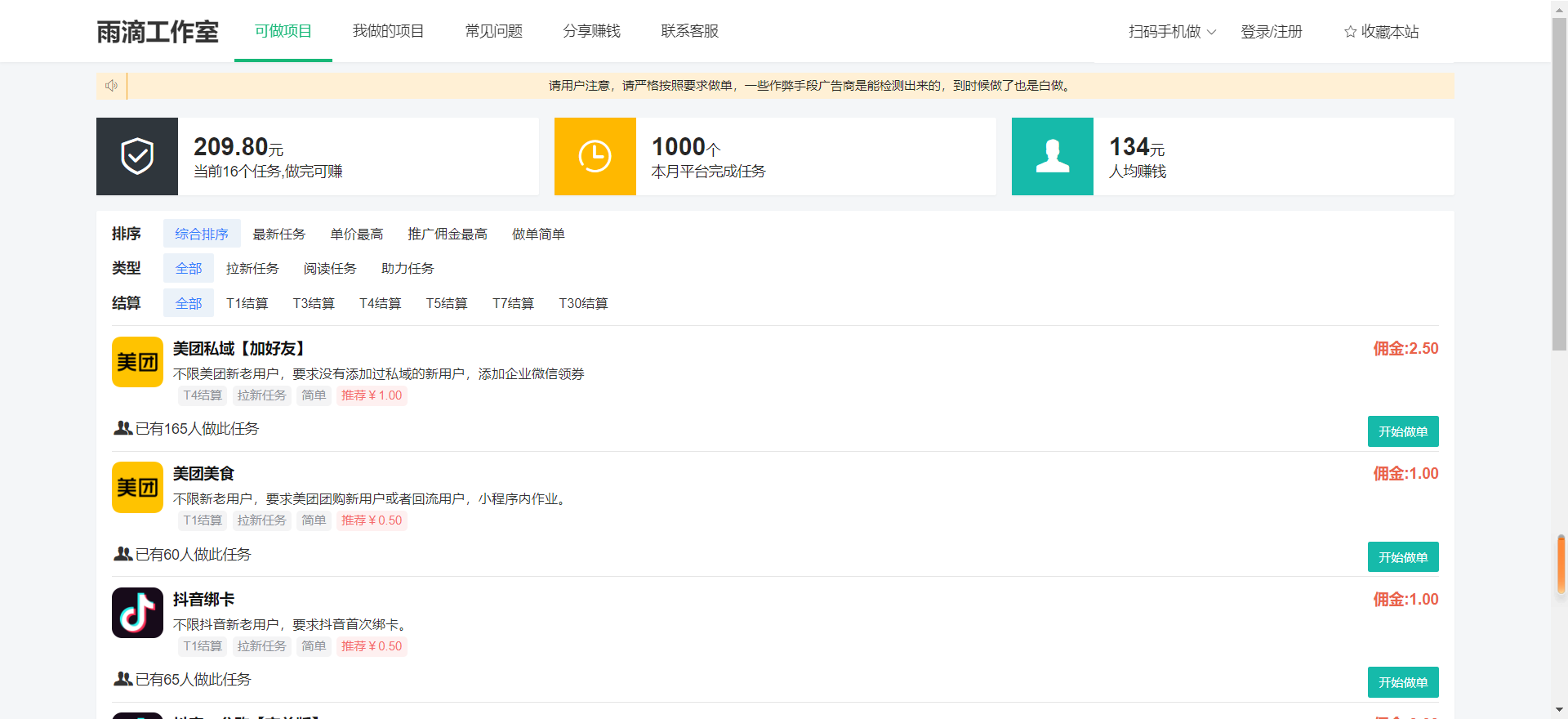The height and width of the screenshot is (719, 1568).
Task: Open the 抖音绑卡 TikTok logo
Action: click(x=137, y=613)
